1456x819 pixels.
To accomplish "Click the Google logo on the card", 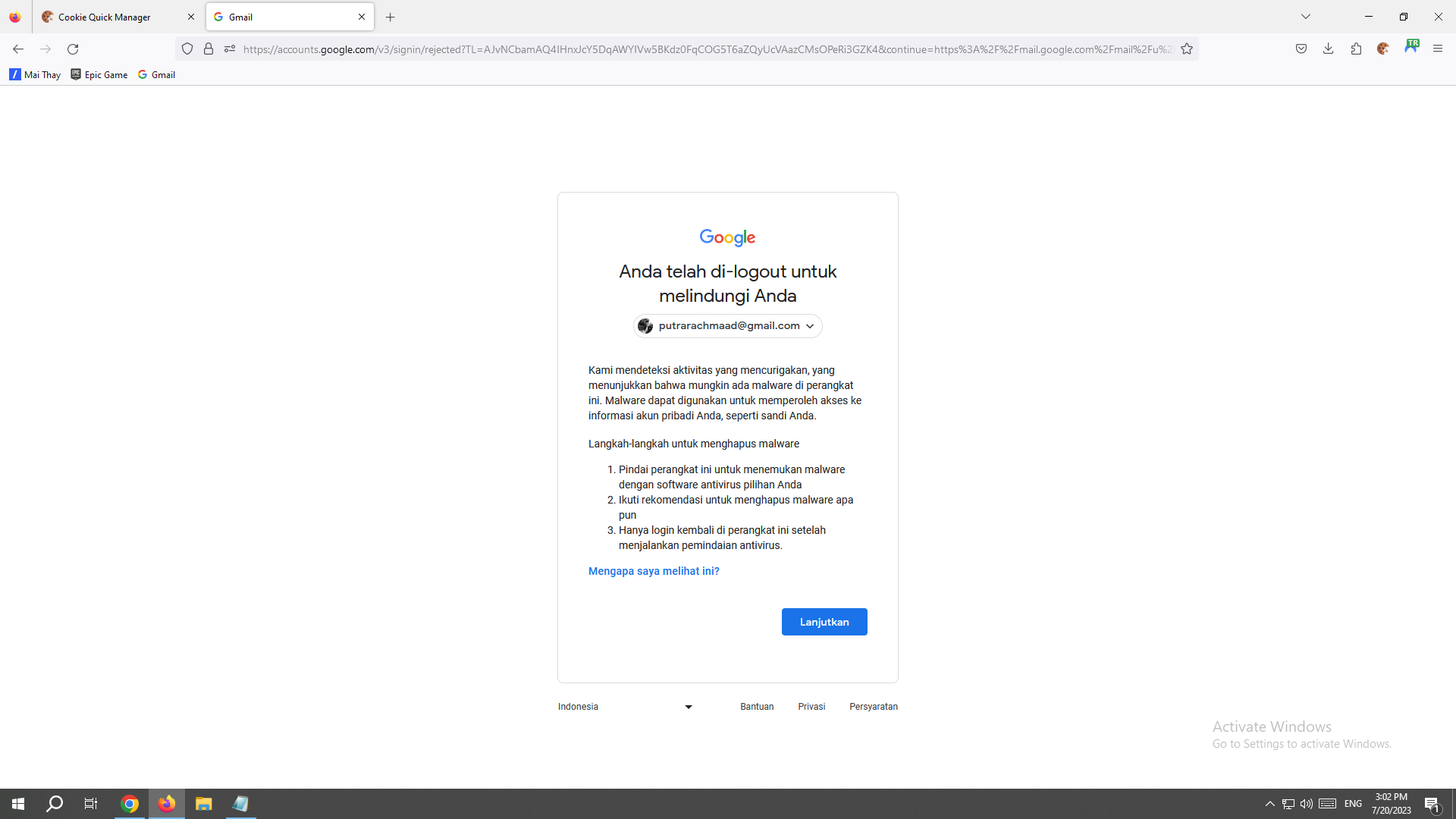I will (x=727, y=237).
